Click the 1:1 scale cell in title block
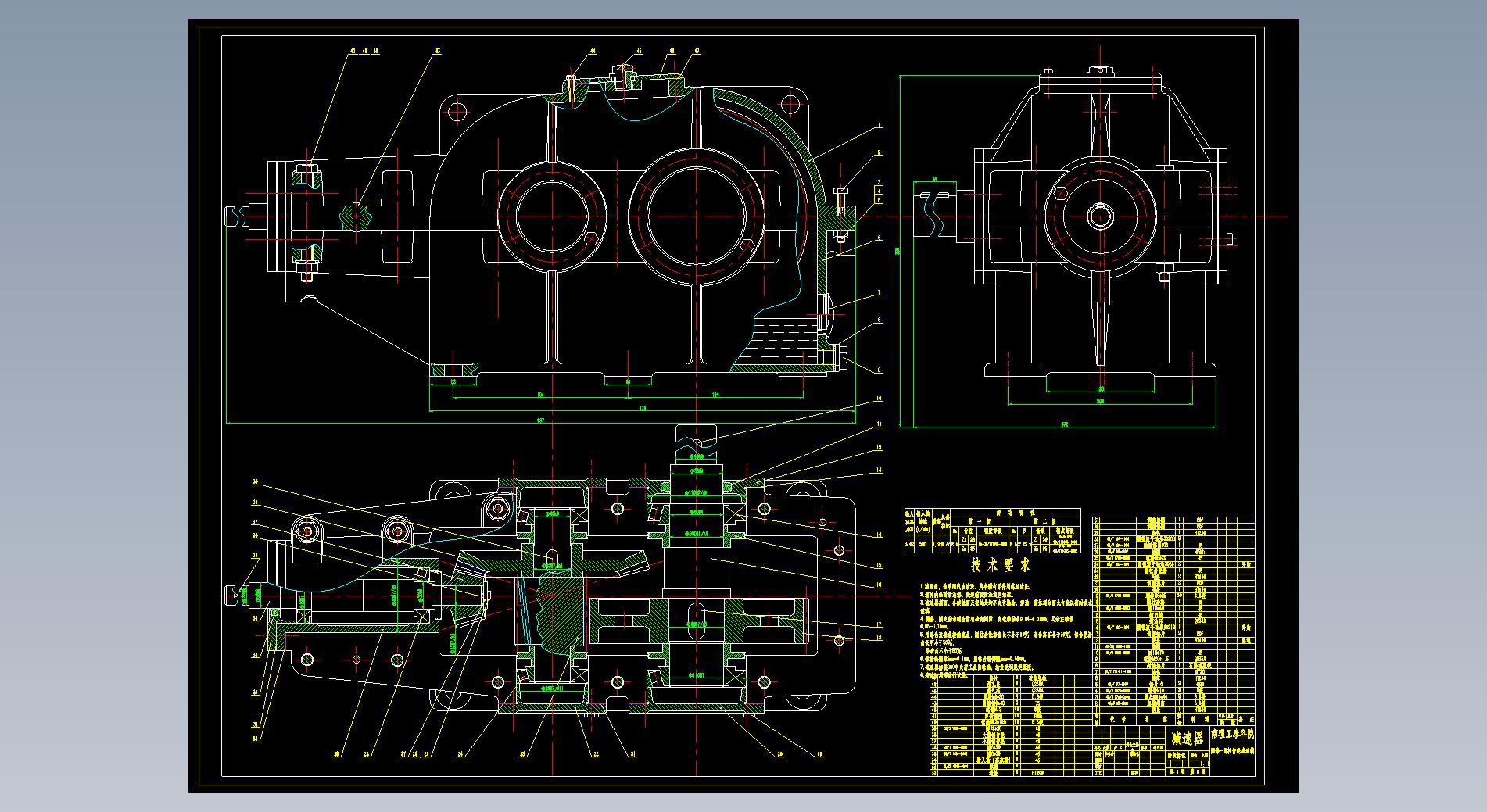Screen dimensions: 1487x812 pos(1205,764)
